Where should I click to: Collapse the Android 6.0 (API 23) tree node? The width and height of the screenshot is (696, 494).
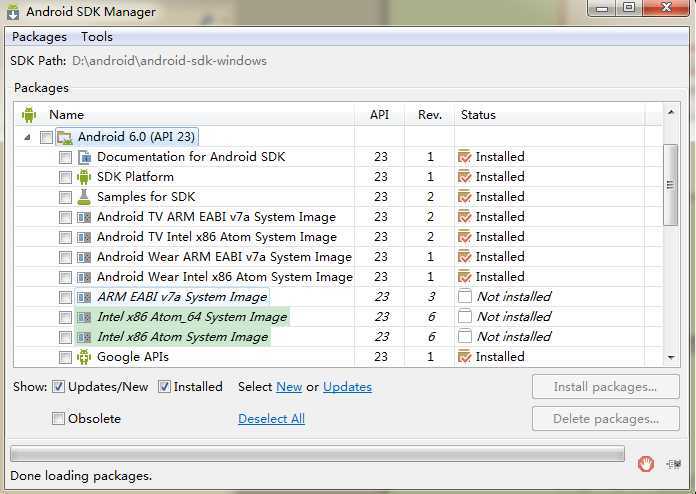coord(28,138)
